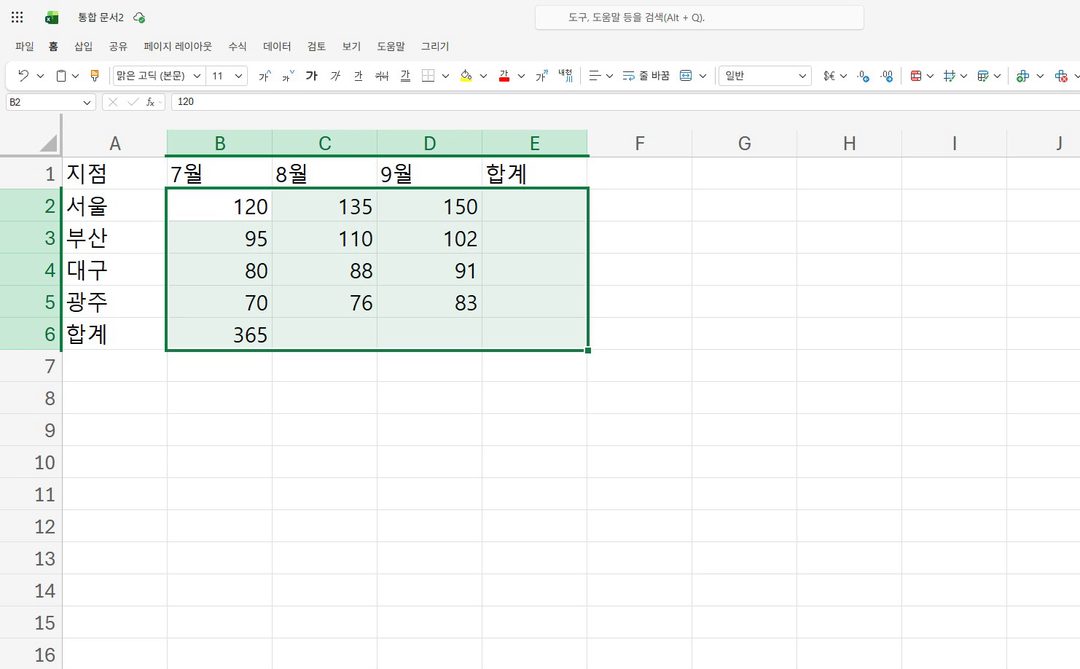Open the 그리기 tab
Image resolution: width=1080 pixels, height=669 pixels.
coord(435,46)
